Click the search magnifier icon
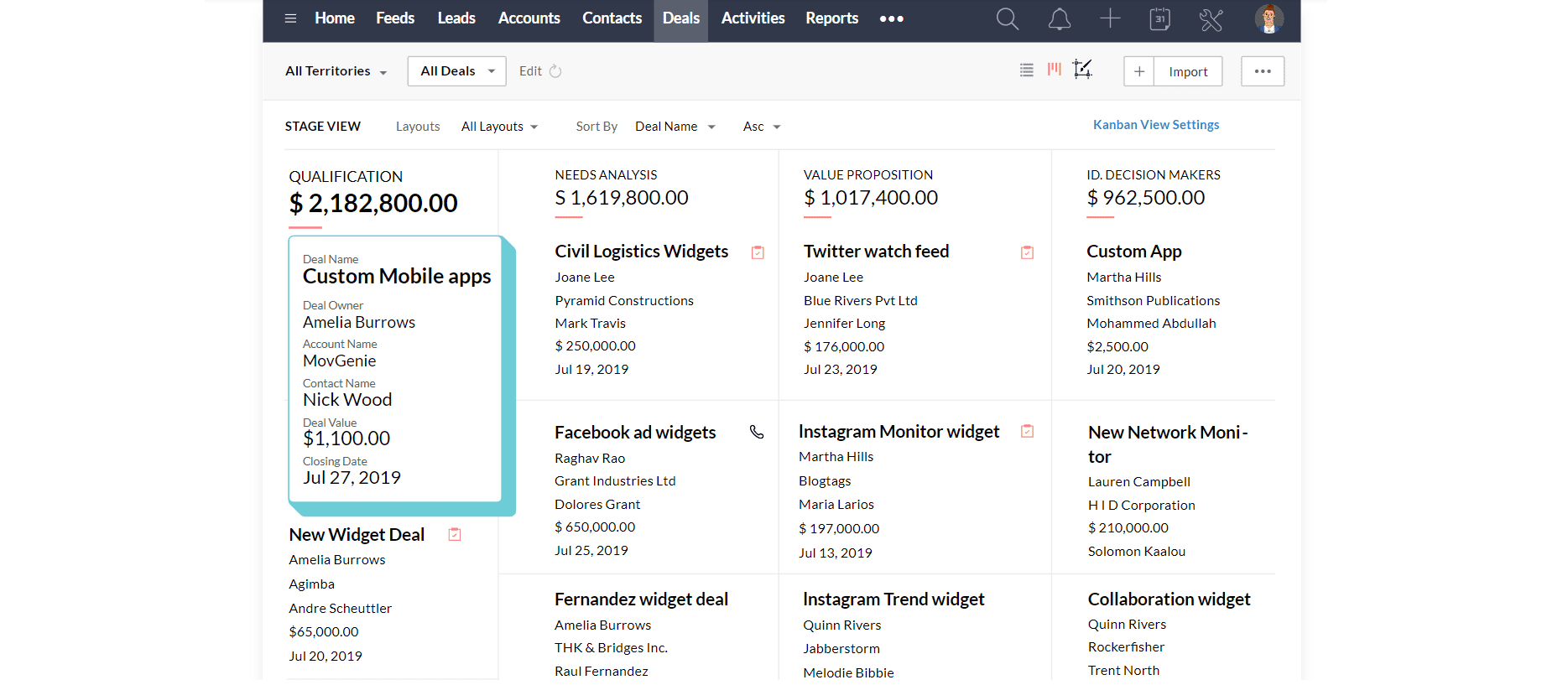 pyautogui.click(x=1007, y=19)
